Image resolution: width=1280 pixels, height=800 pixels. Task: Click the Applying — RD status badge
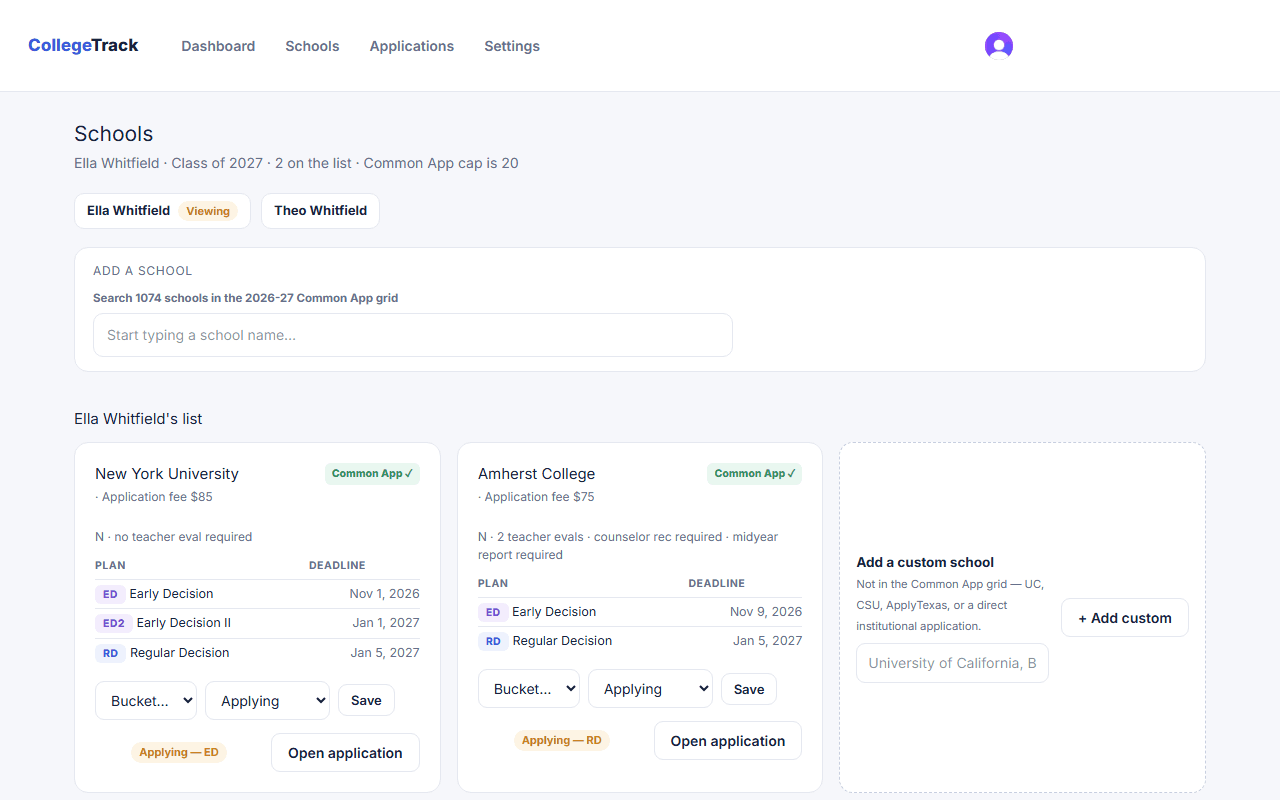pyautogui.click(x=562, y=741)
